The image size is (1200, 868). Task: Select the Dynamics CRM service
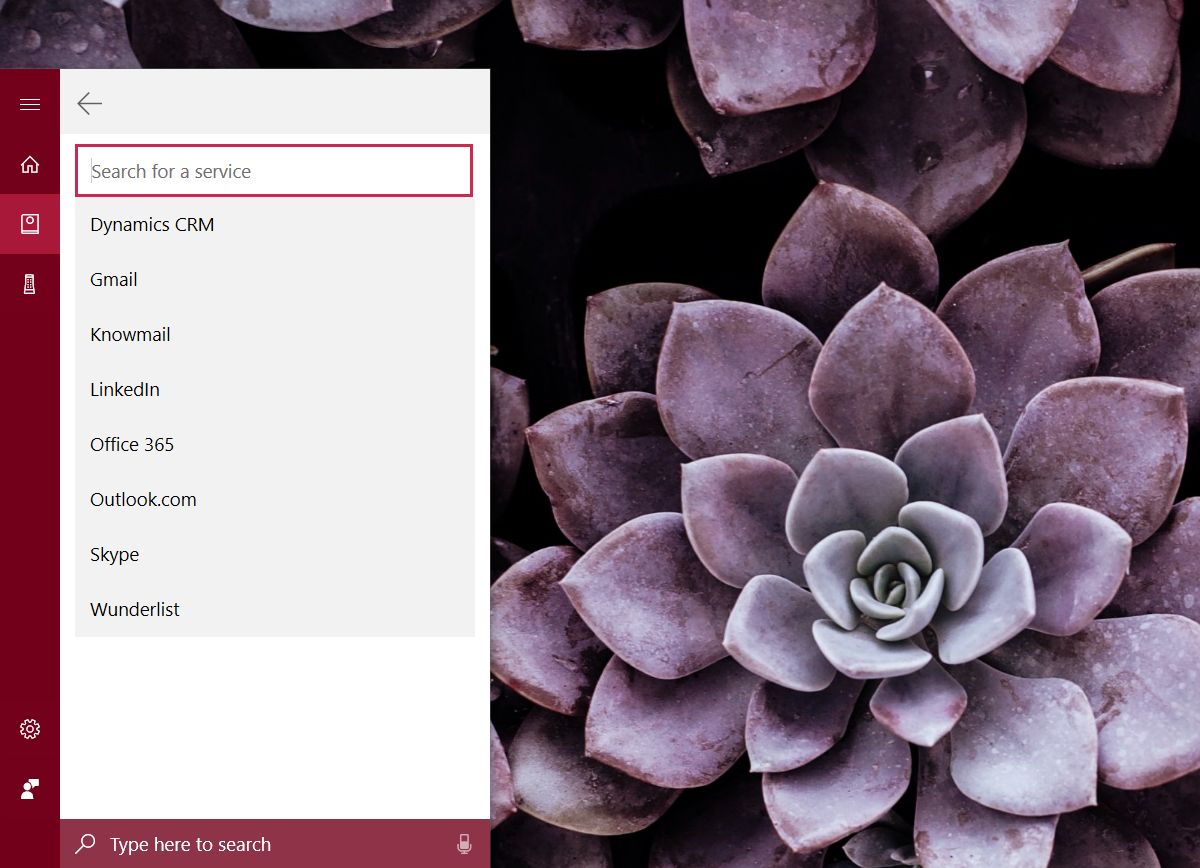coord(275,225)
